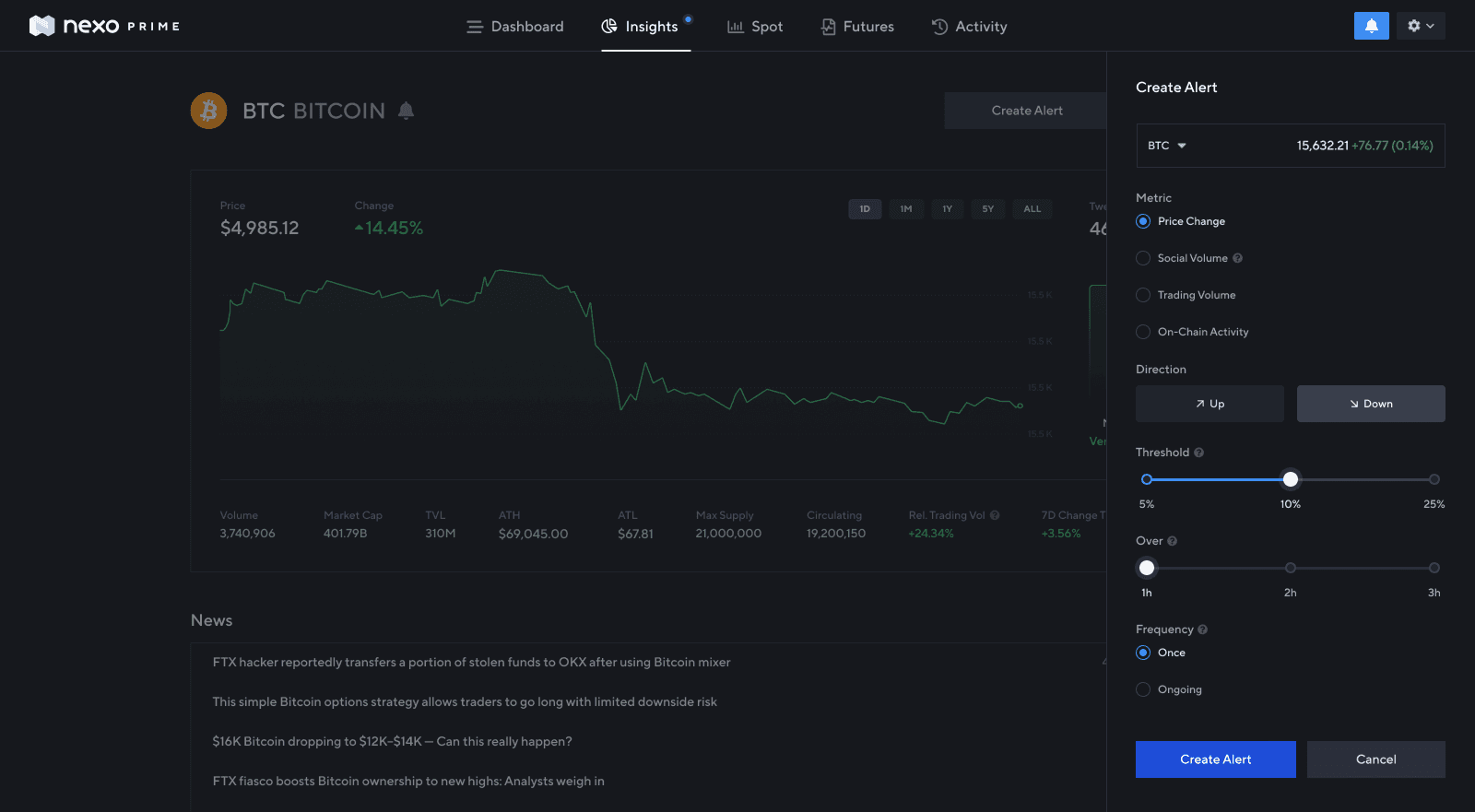
Task: Open the FTX hacker stolen funds news
Action: coord(471,662)
